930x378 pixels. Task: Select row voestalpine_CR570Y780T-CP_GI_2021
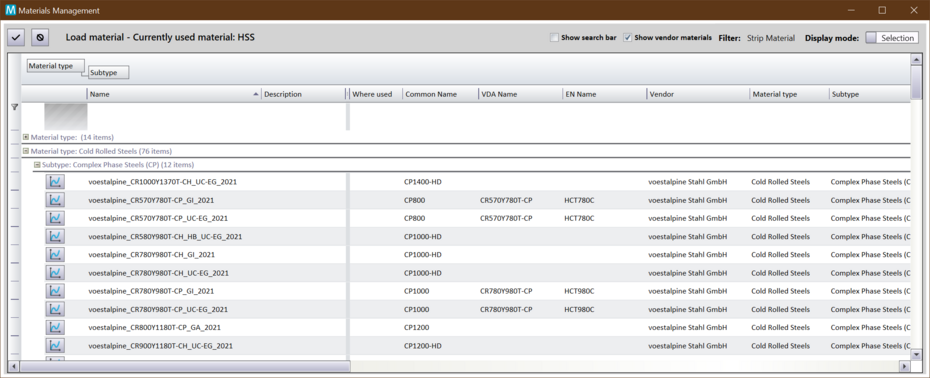pos(466,200)
